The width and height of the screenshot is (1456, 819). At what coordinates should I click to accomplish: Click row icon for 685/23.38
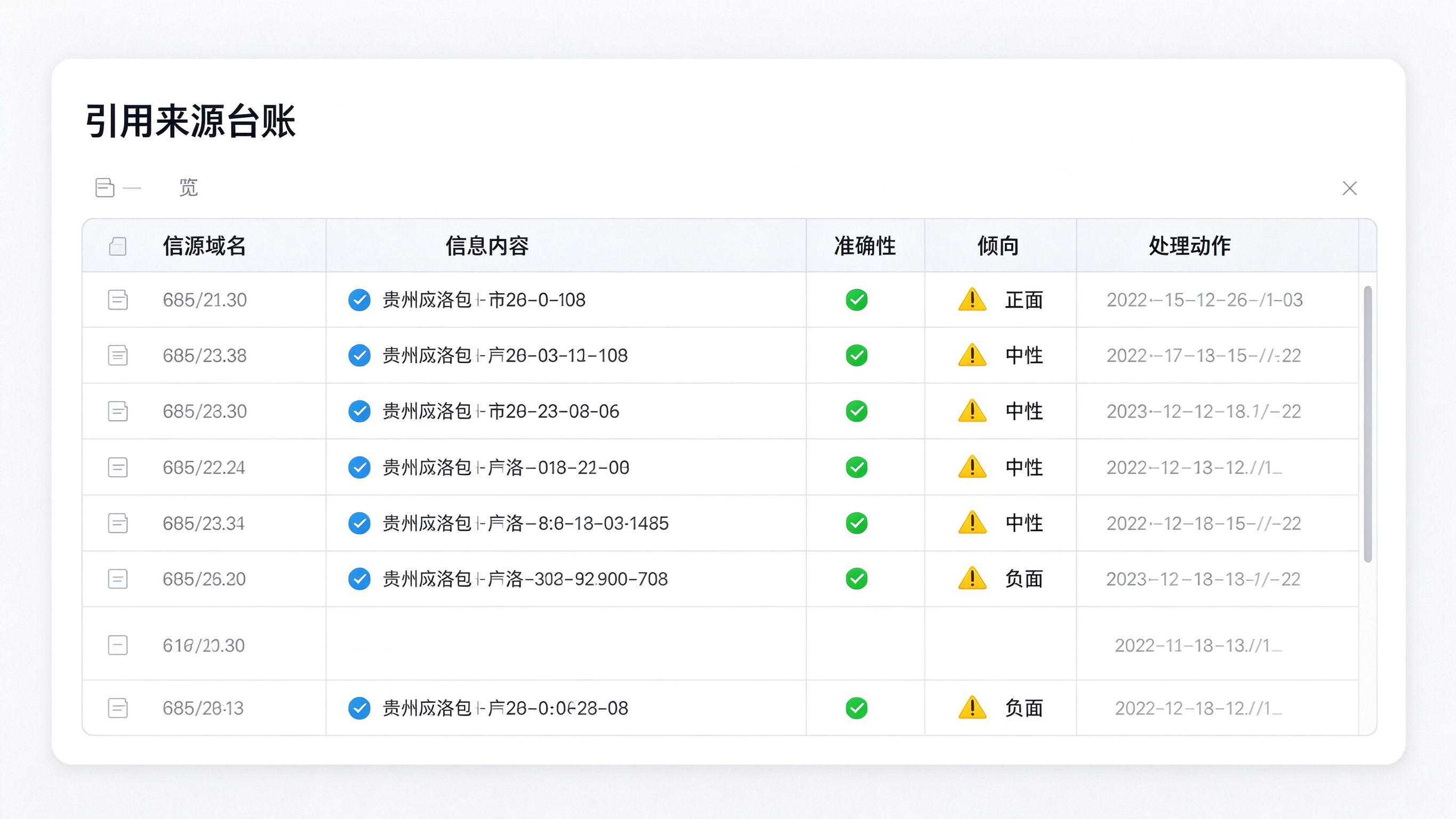tap(117, 356)
